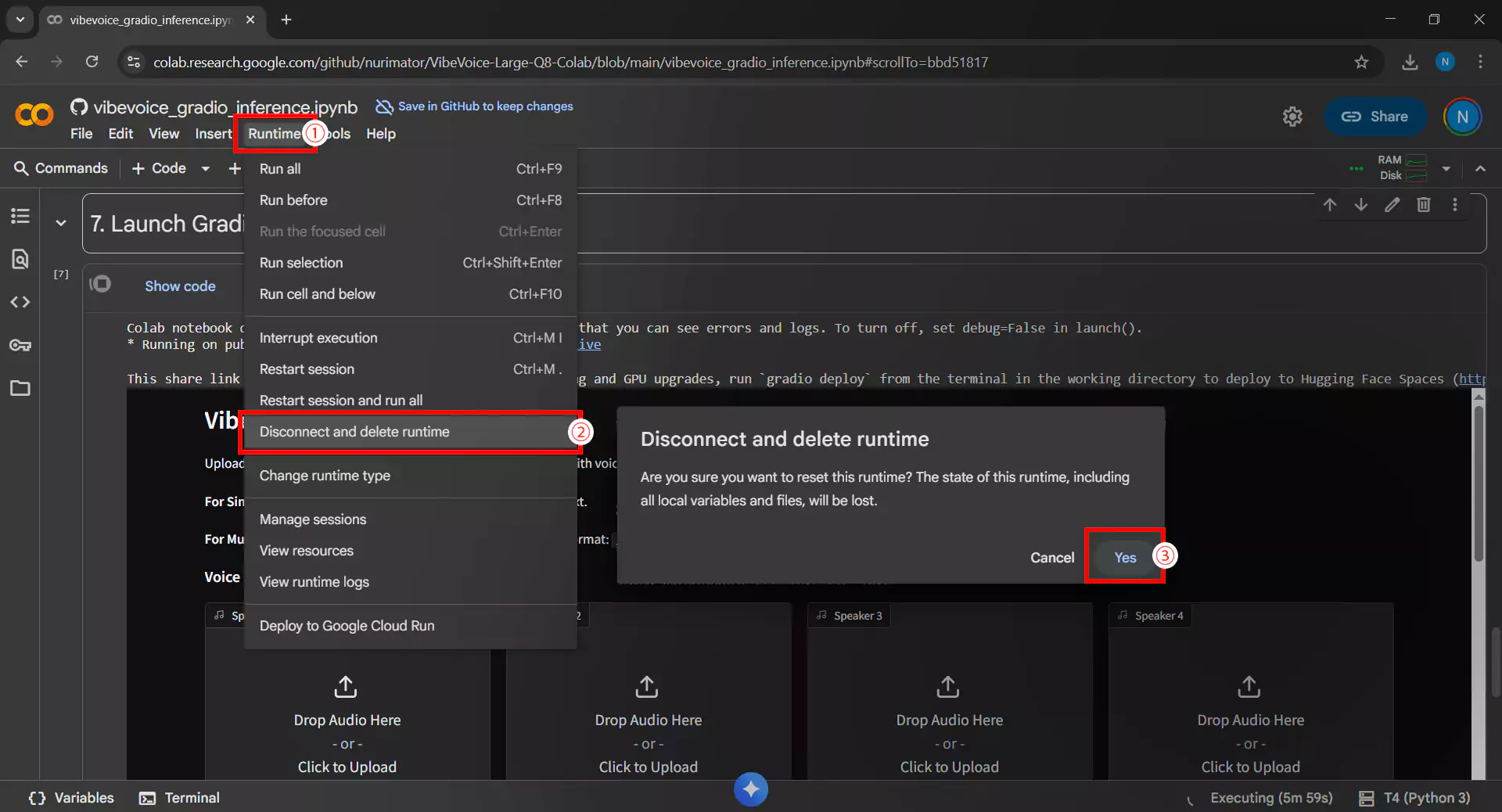Open the Files browser panel
This screenshot has height=812, width=1502.
tap(20, 388)
